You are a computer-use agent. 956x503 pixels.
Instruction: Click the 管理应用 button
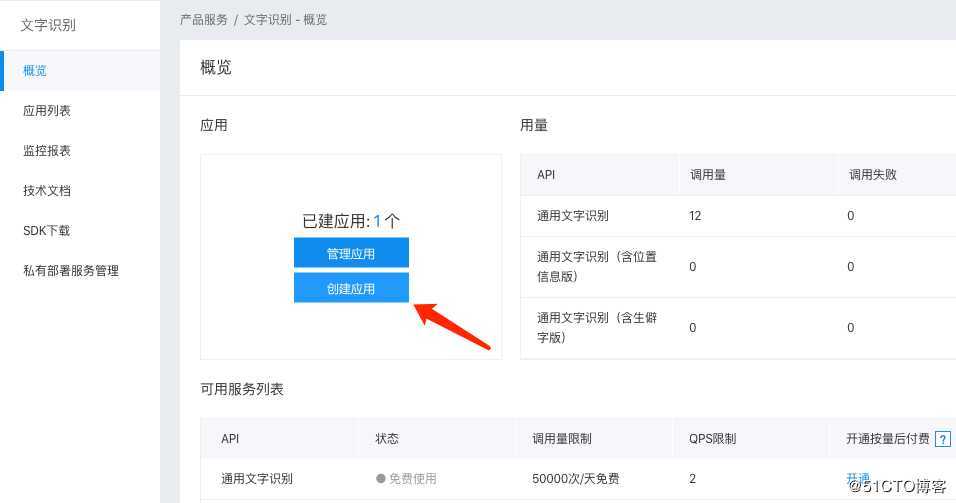coord(351,253)
